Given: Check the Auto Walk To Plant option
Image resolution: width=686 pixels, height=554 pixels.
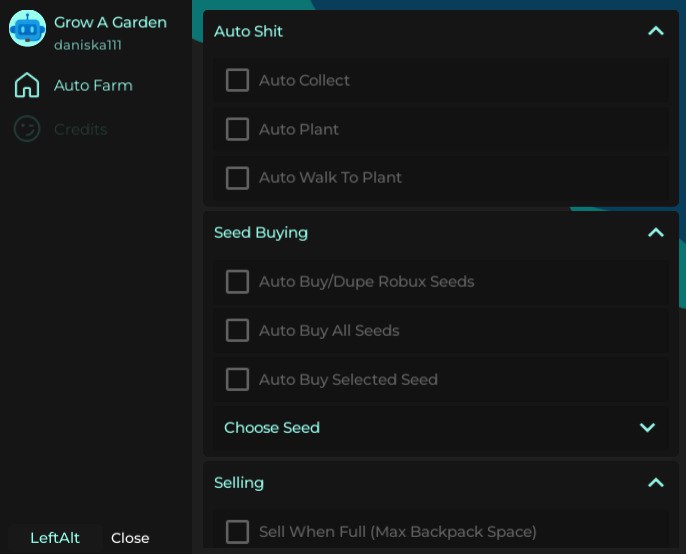Looking at the screenshot, I should [237, 178].
